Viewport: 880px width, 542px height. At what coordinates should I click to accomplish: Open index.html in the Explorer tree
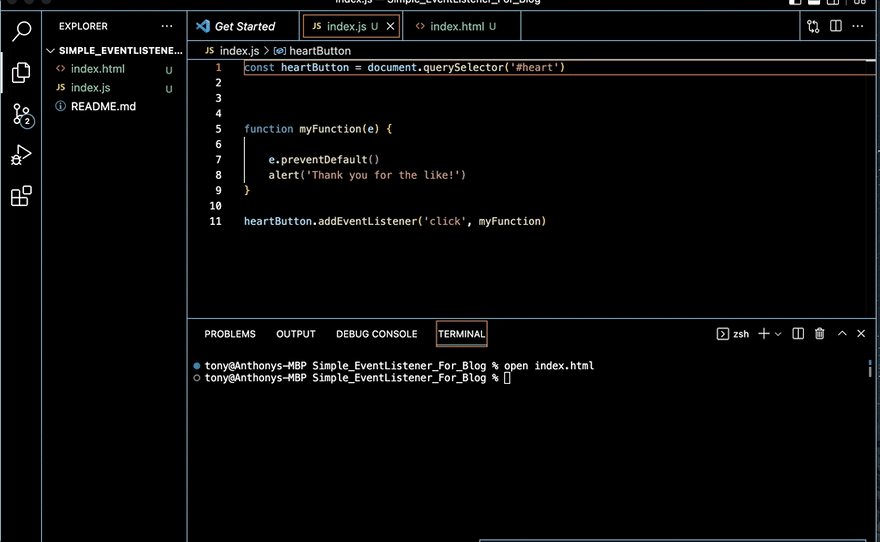98,69
